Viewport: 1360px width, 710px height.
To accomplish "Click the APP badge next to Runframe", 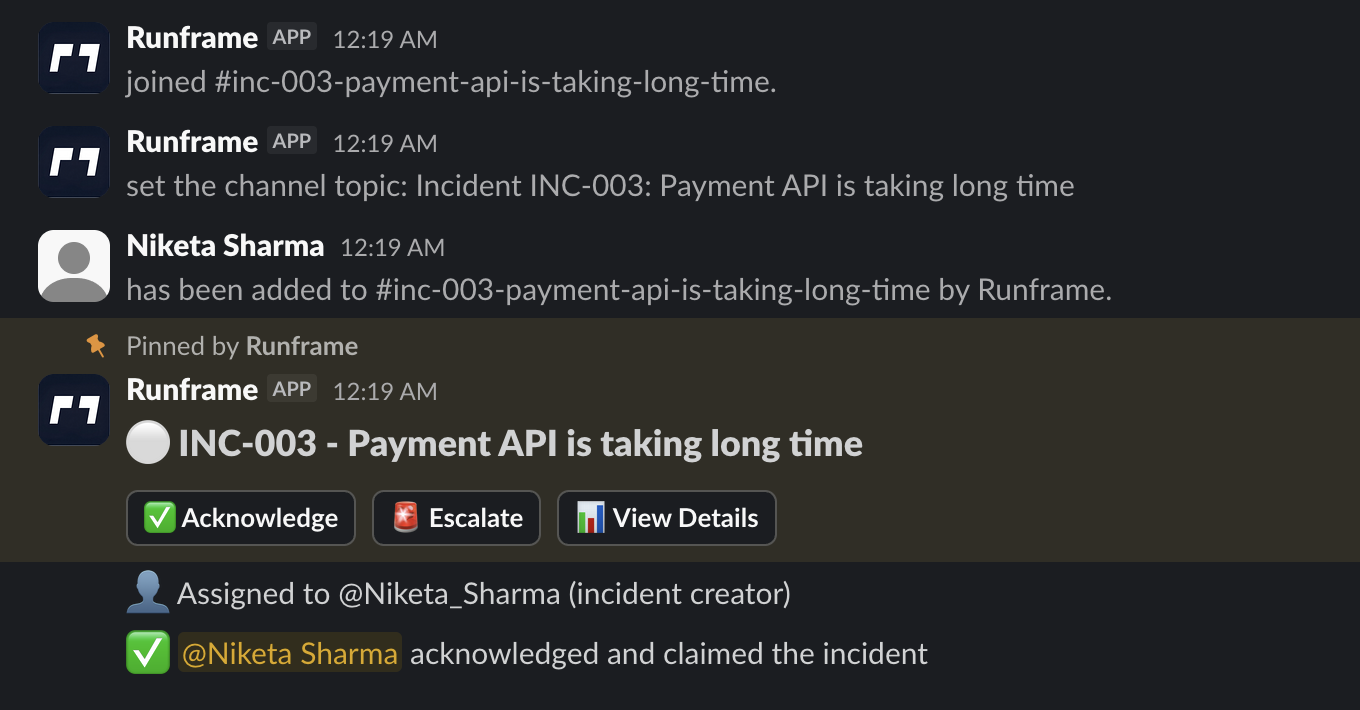I will [x=290, y=389].
